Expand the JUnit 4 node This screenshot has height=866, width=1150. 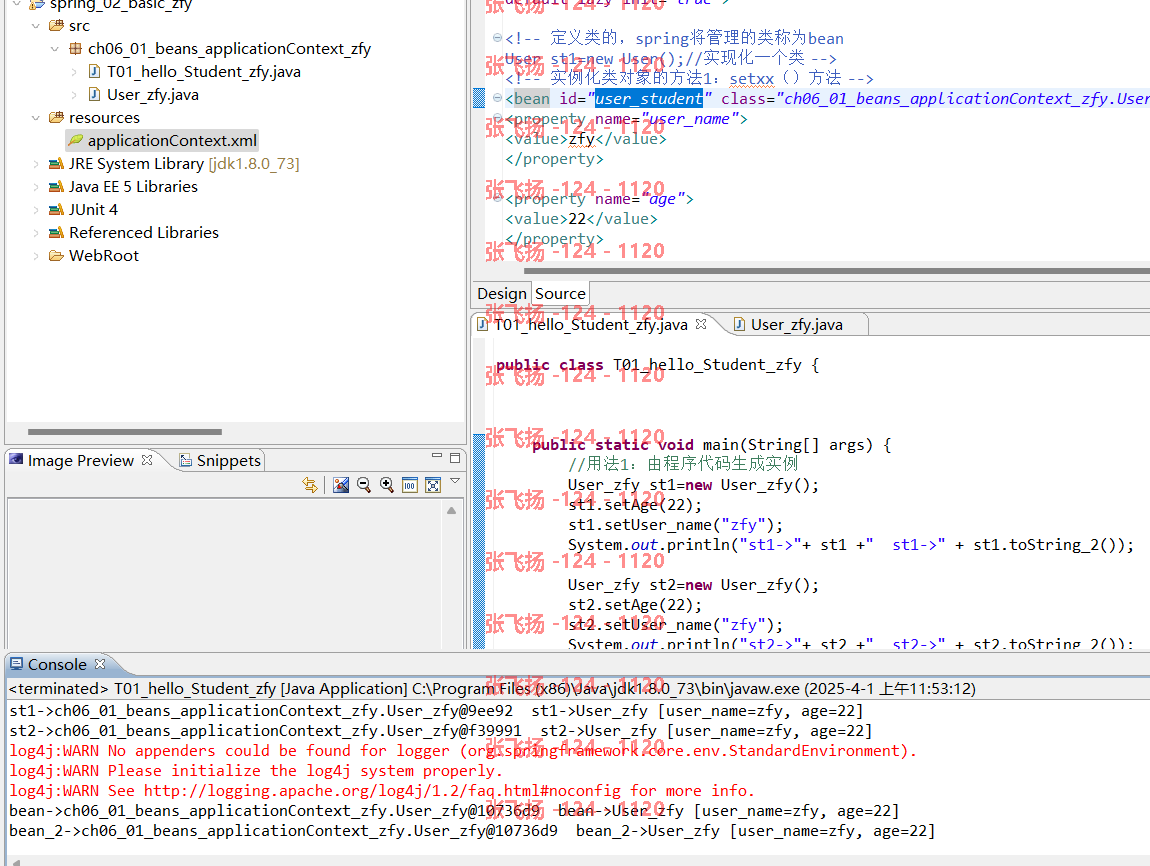tap(35, 210)
